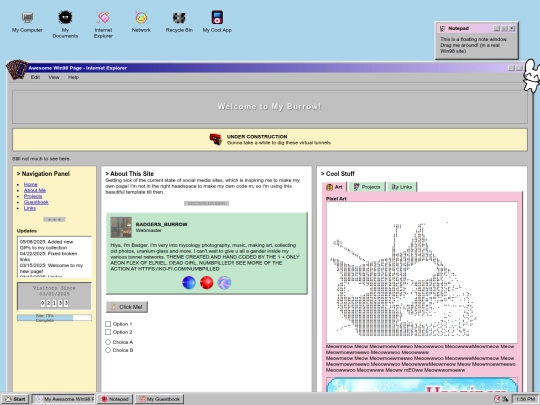Select the Choice A radio button
This screenshot has height=405, width=540.
(x=108, y=342)
